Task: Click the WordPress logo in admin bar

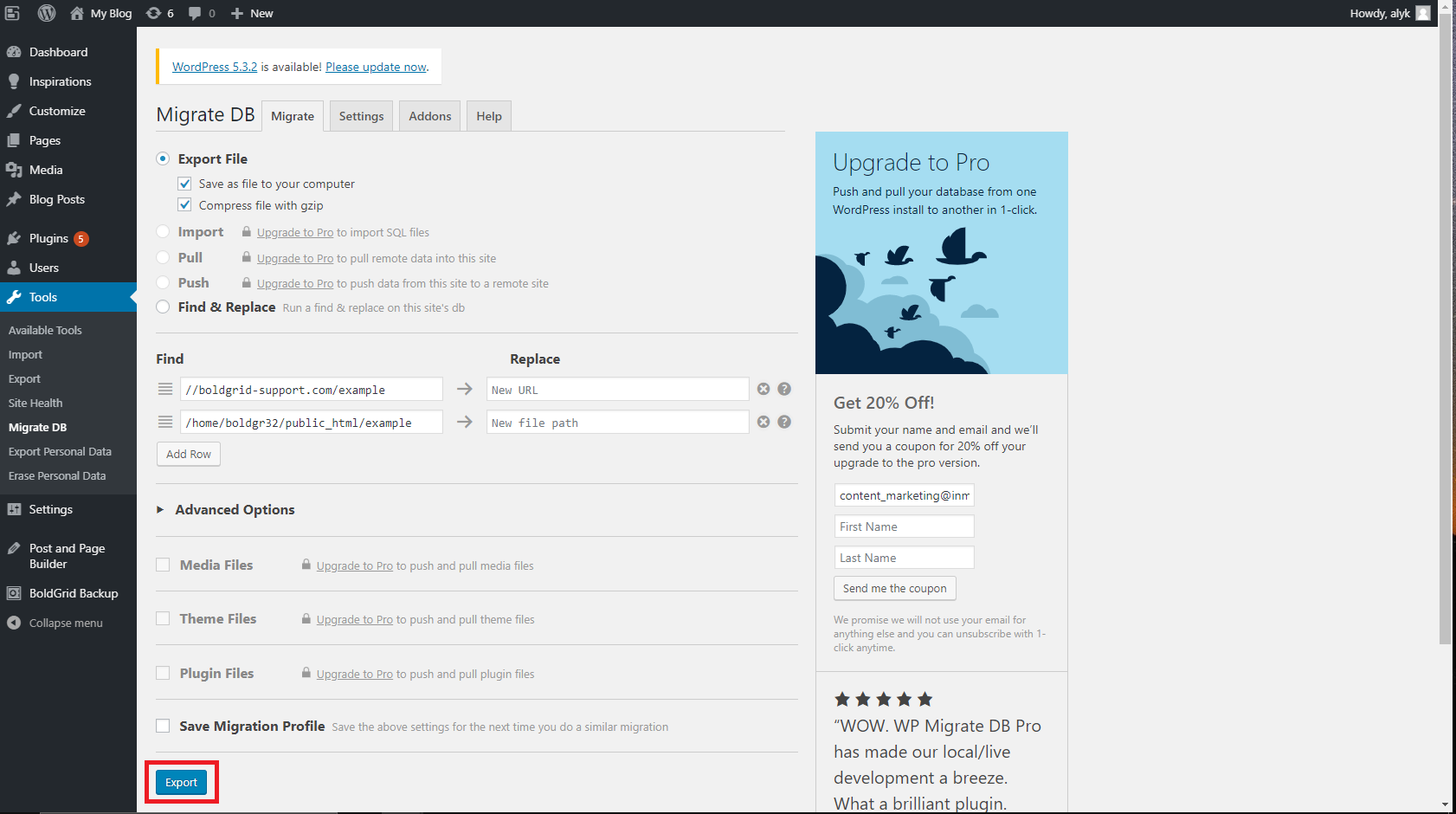Action: [47, 13]
